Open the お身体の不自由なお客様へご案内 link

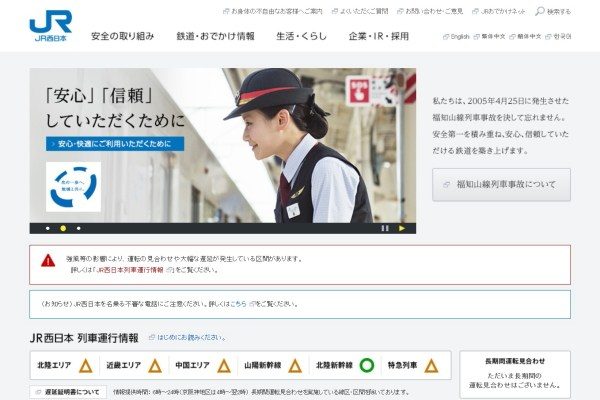pyautogui.click(x=273, y=11)
